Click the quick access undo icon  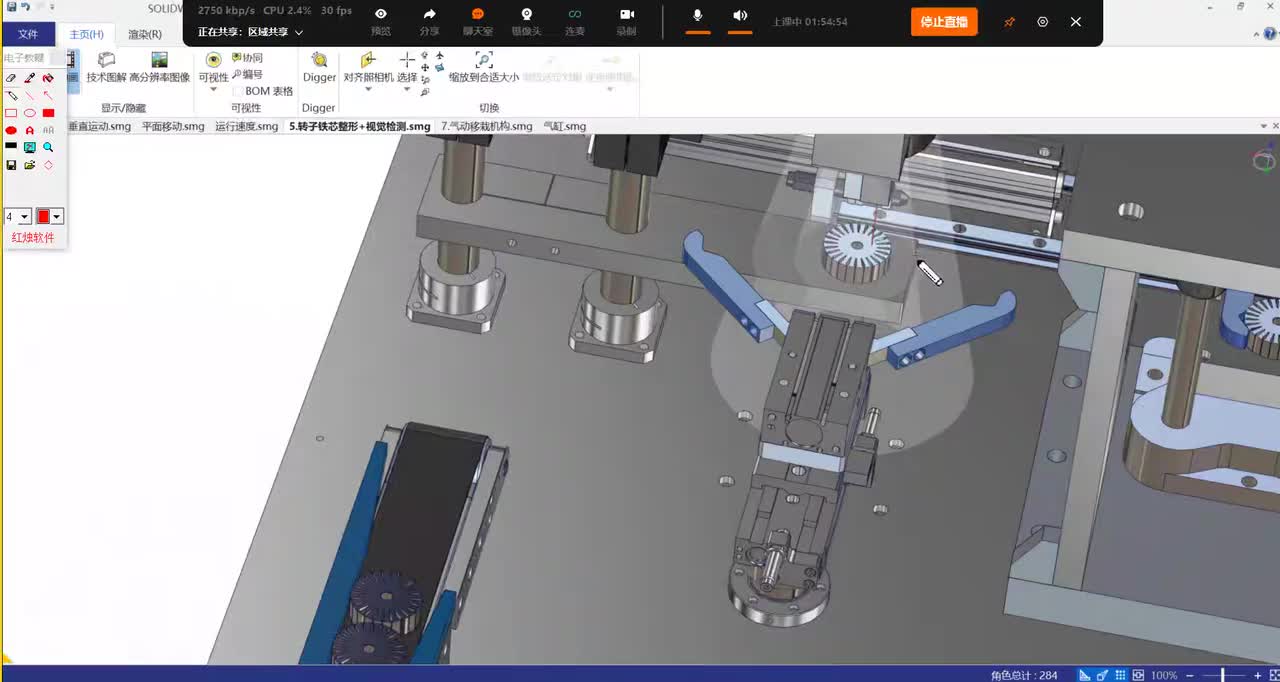26,7
